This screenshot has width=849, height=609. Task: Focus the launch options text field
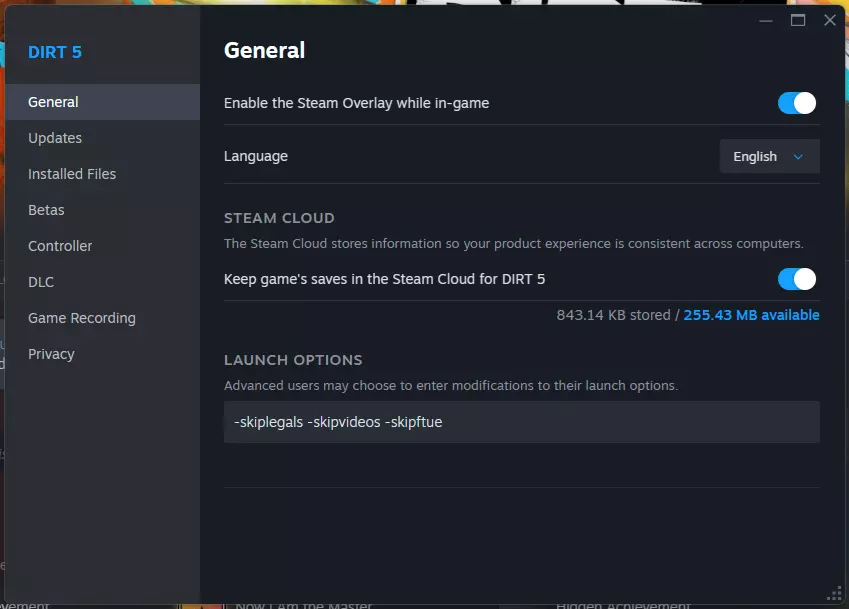click(x=521, y=422)
